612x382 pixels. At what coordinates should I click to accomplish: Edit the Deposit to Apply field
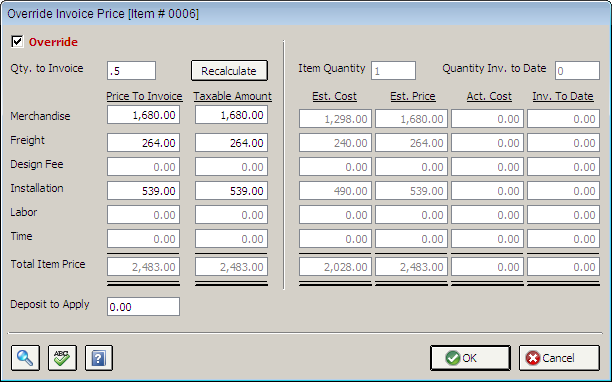[143, 306]
